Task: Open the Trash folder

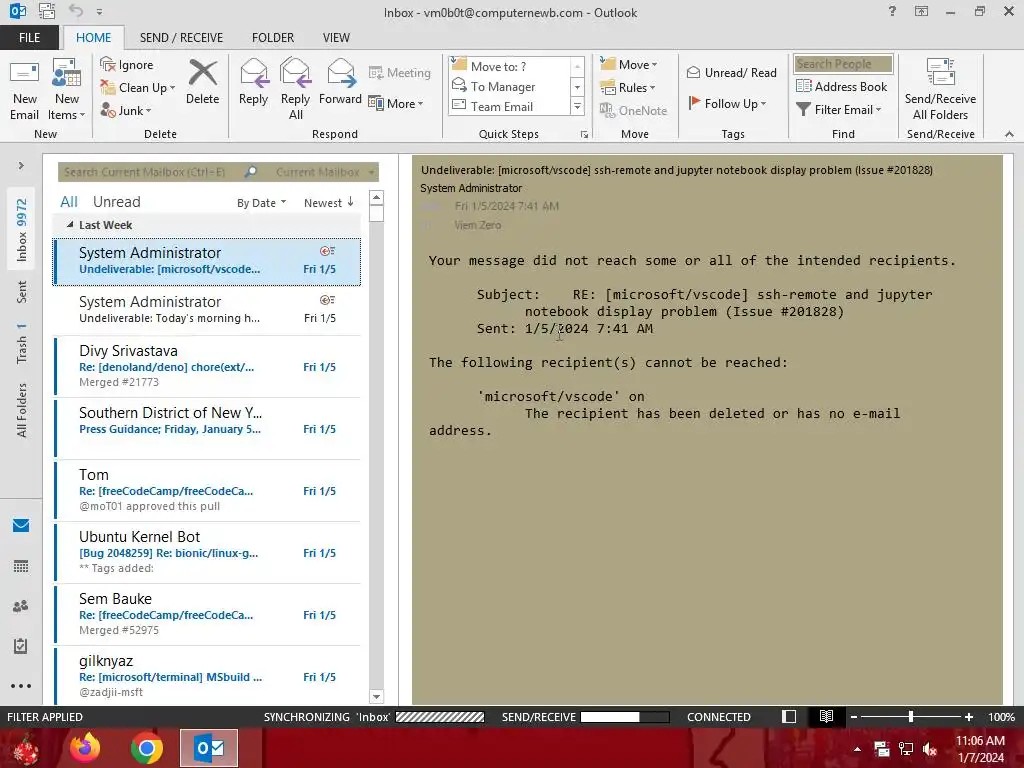Action: click(22, 344)
